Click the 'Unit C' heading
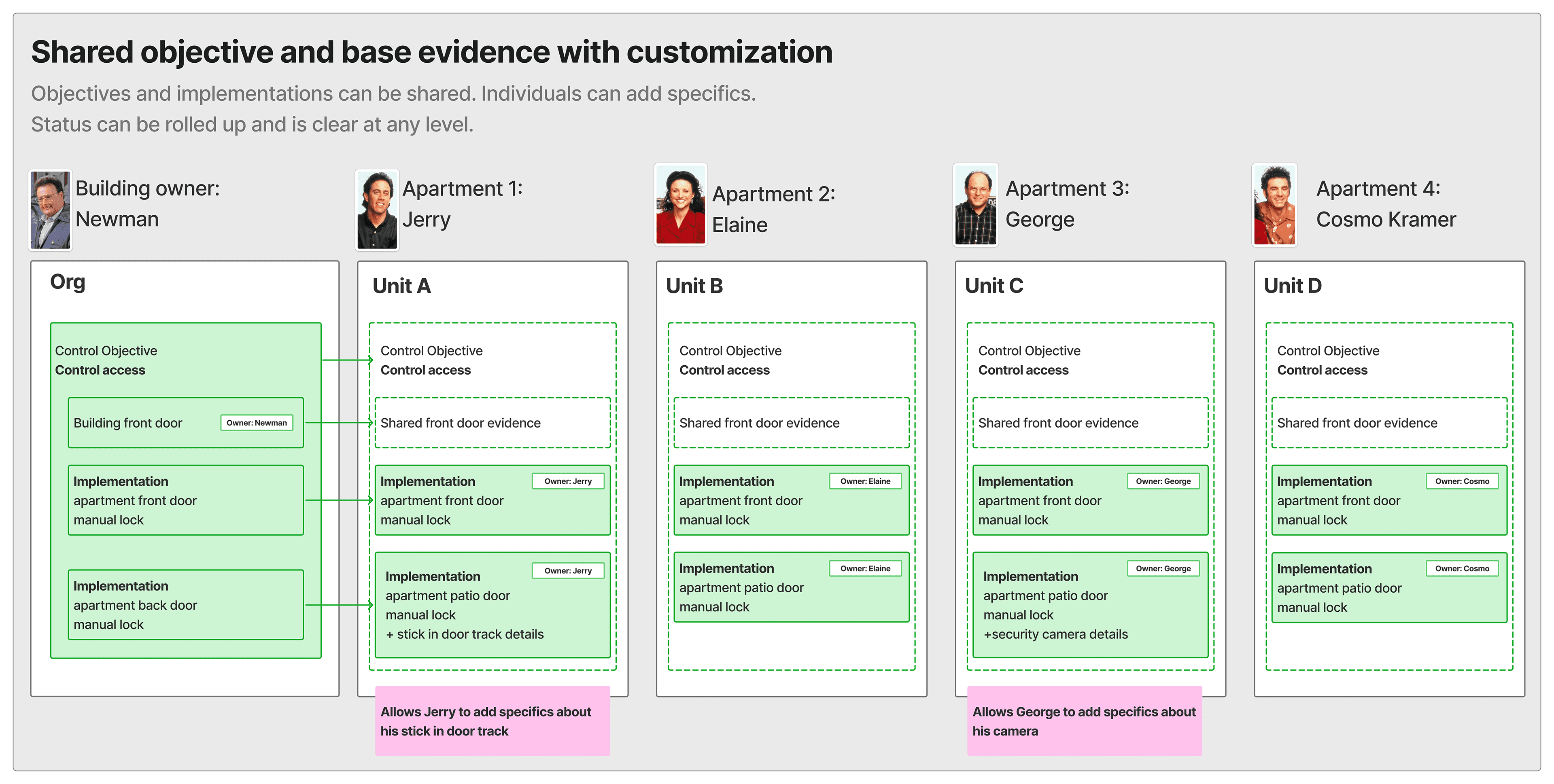 pyautogui.click(x=994, y=286)
